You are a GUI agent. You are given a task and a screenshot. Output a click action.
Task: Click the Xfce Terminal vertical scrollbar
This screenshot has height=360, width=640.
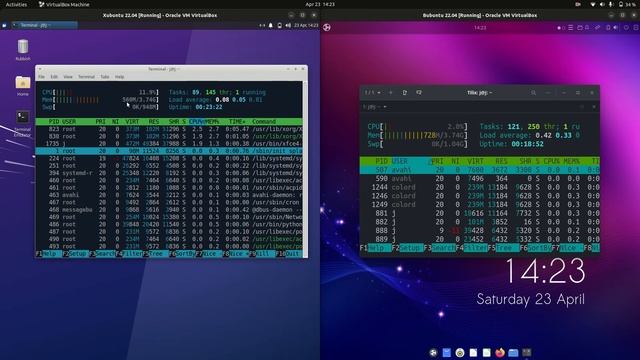[x=305, y=169]
